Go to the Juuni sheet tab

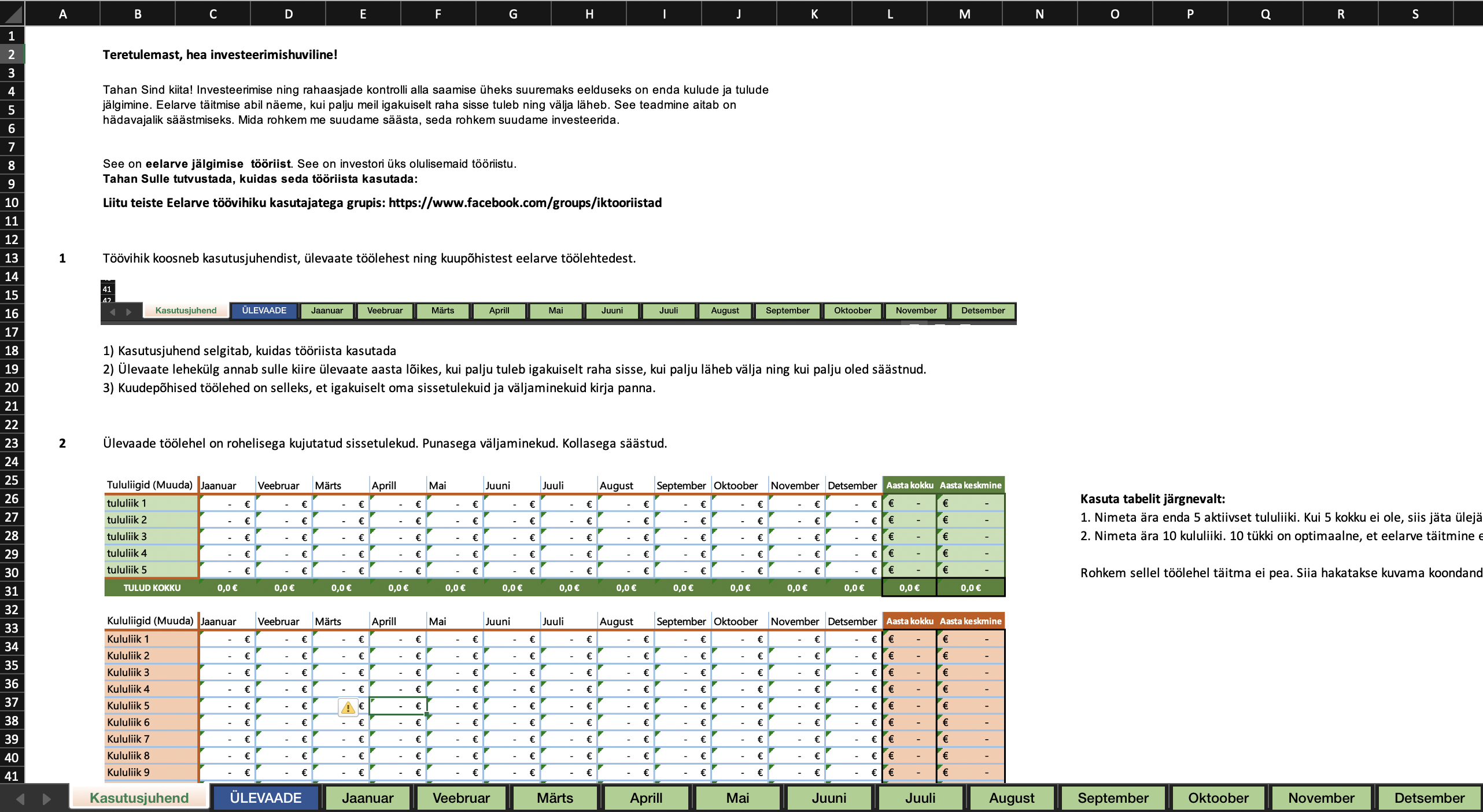(828, 798)
